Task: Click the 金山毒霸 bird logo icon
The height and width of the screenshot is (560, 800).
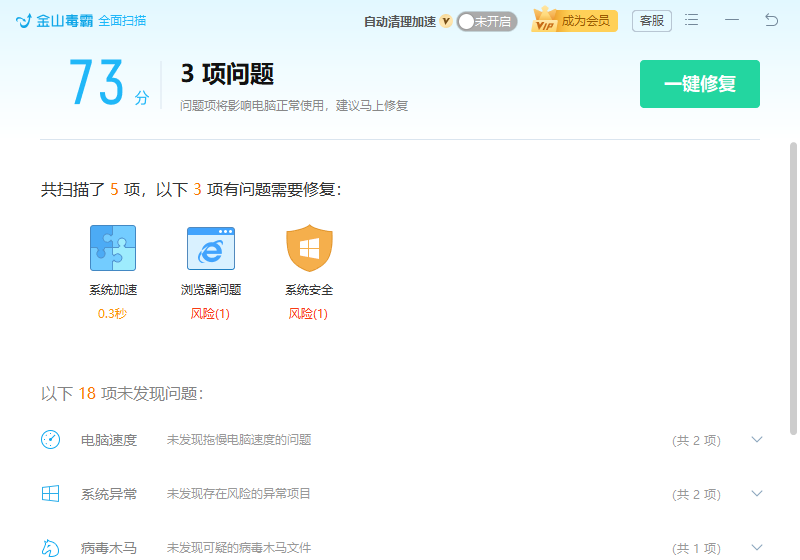Action: pos(23,21)
